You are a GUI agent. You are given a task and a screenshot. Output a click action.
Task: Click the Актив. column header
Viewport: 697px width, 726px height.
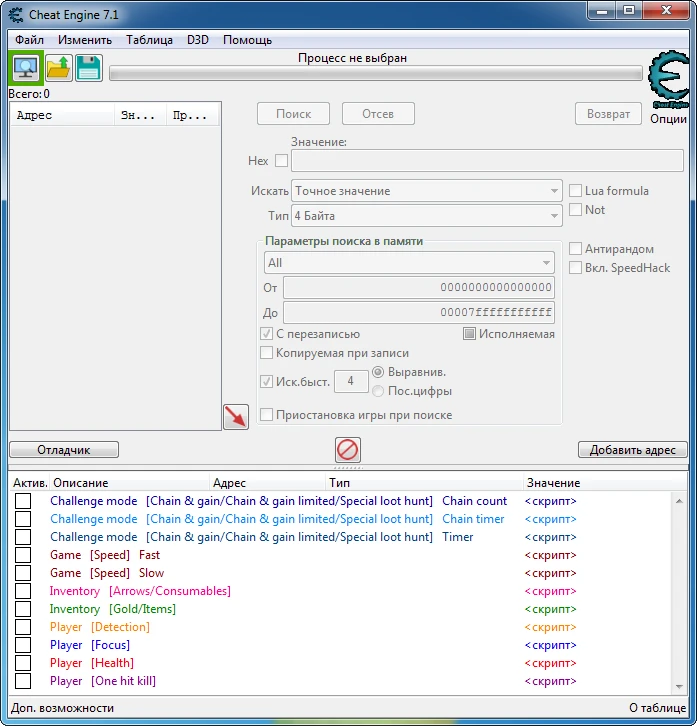tap(30, 483)
